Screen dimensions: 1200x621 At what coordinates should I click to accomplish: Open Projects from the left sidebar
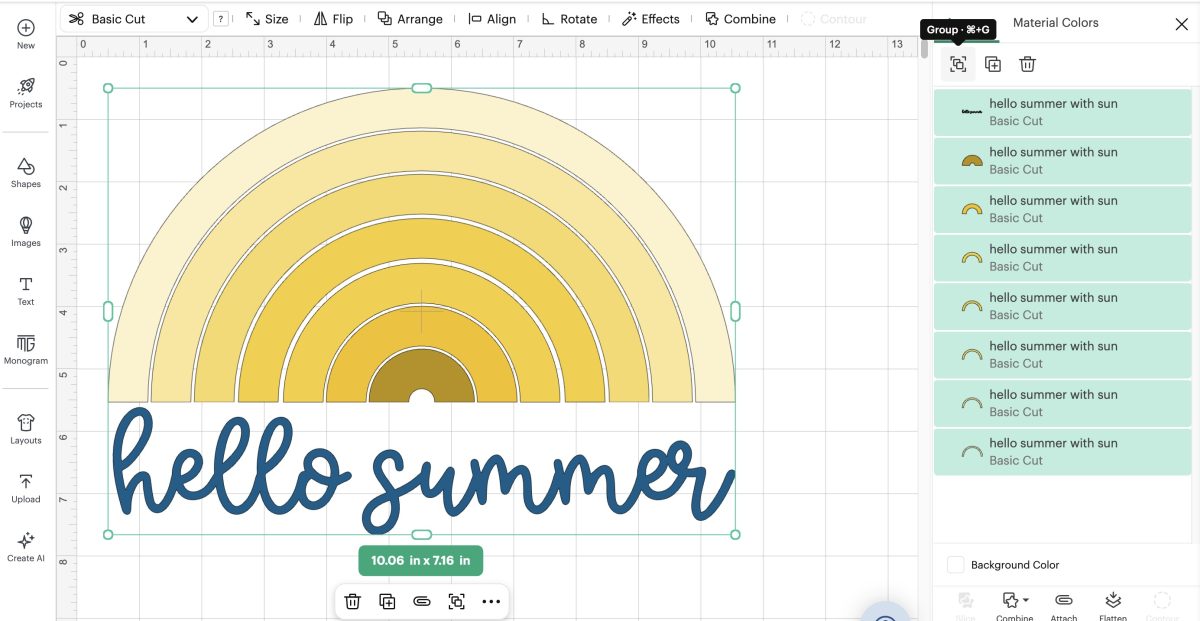[26, 93]
